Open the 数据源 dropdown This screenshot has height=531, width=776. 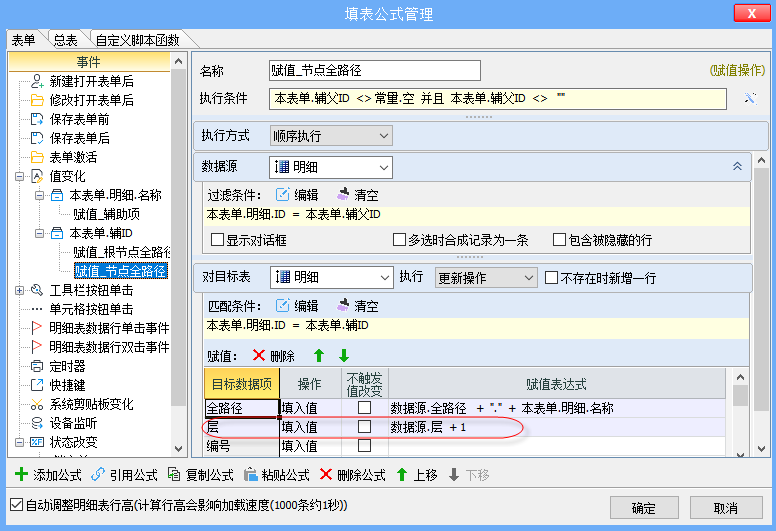click(x=331, y=167)
